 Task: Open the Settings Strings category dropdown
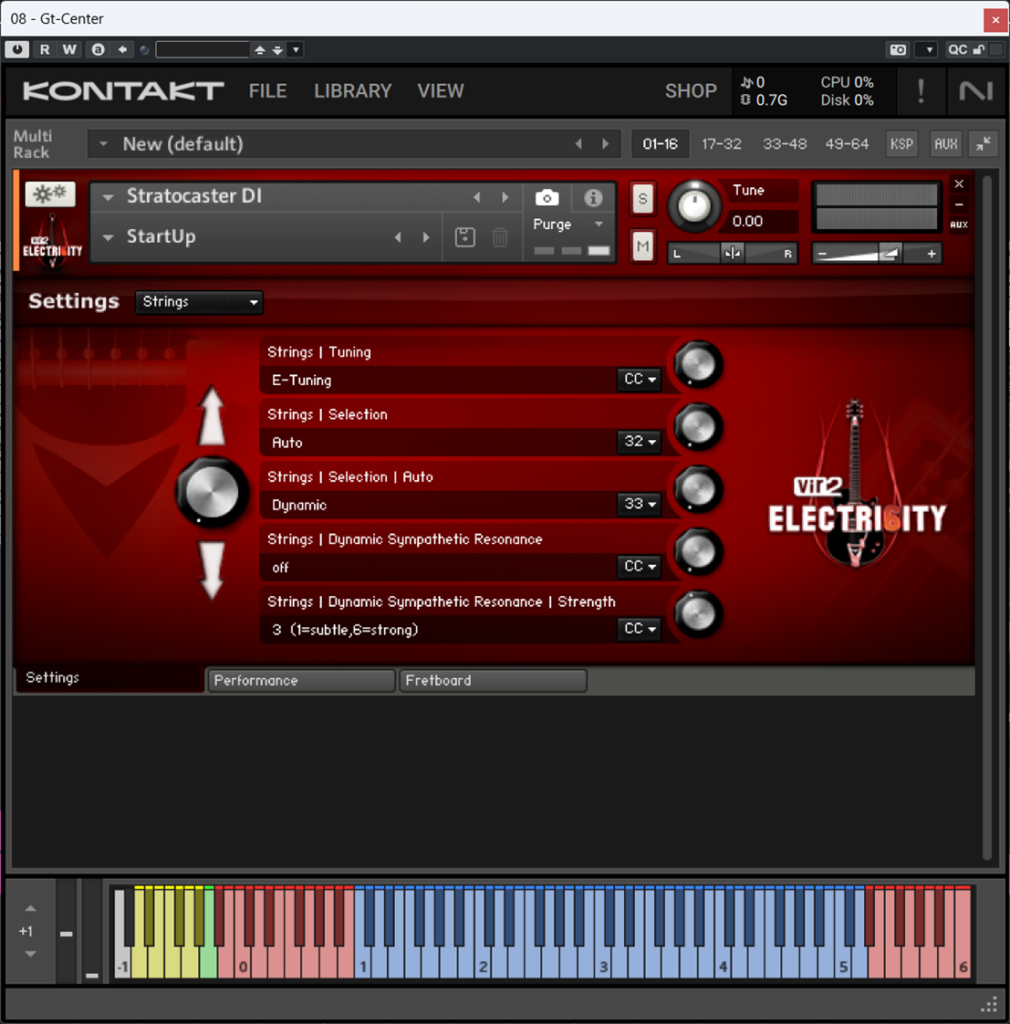[x=199, y=302]
